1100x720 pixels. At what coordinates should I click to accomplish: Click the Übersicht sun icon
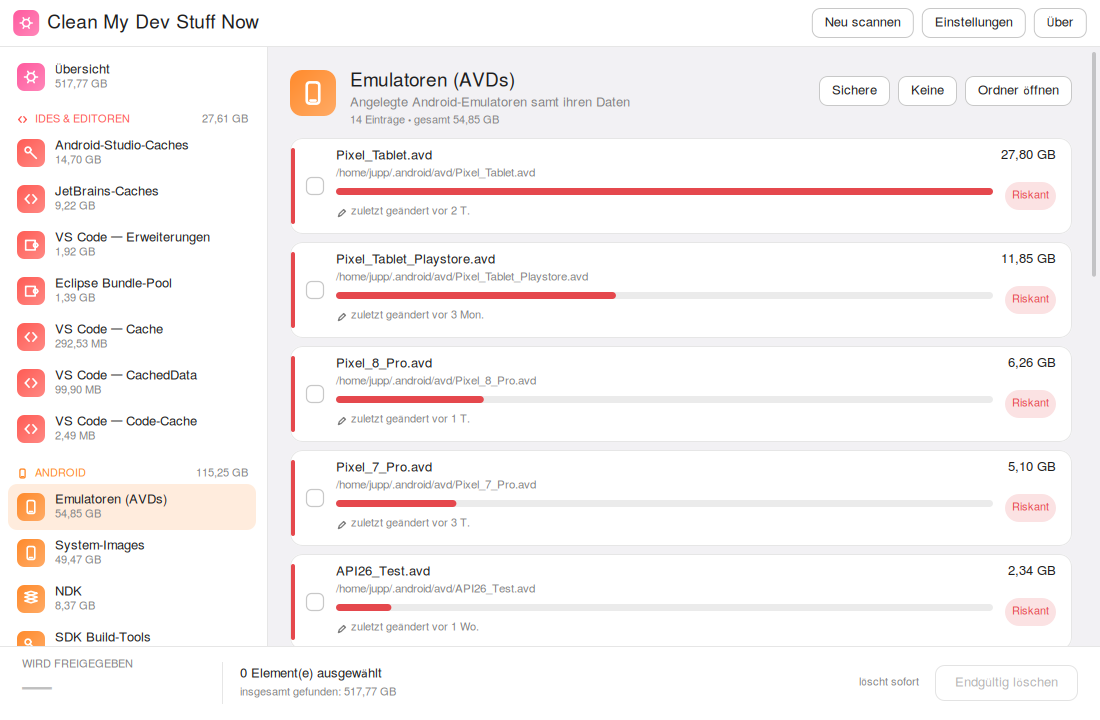[31, 76]
